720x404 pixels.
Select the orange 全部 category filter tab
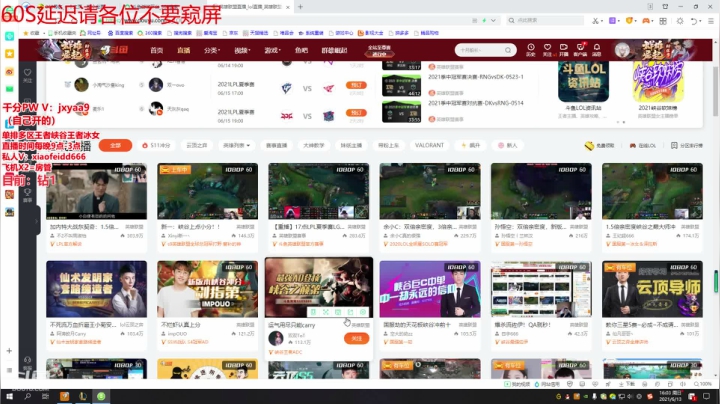click(x=115, y=146)
